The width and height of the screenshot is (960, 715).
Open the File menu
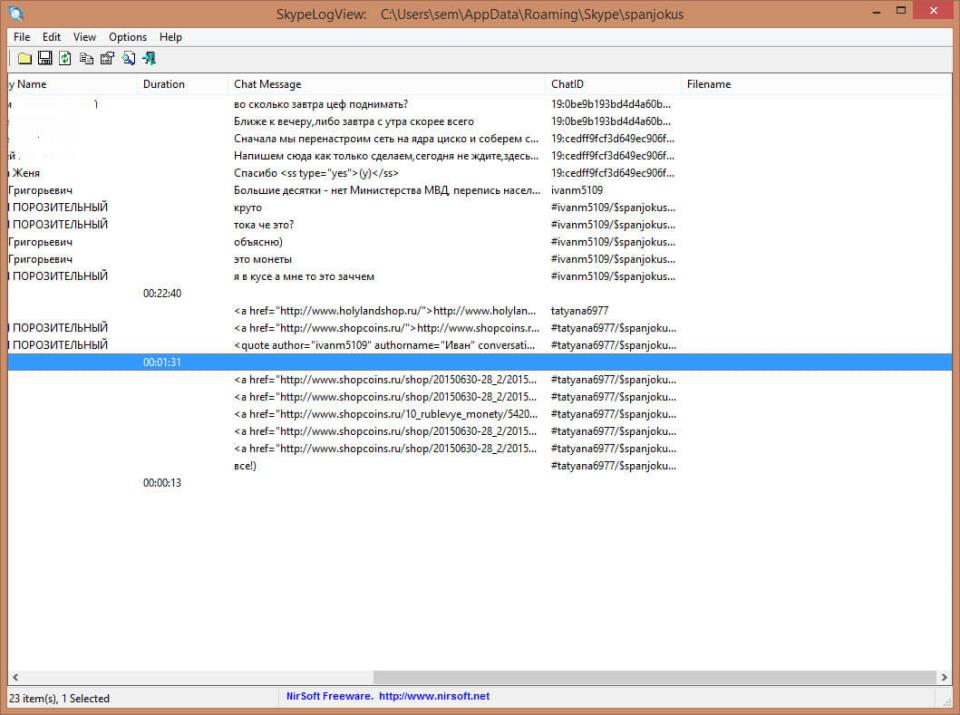click(x=22, y=37)
